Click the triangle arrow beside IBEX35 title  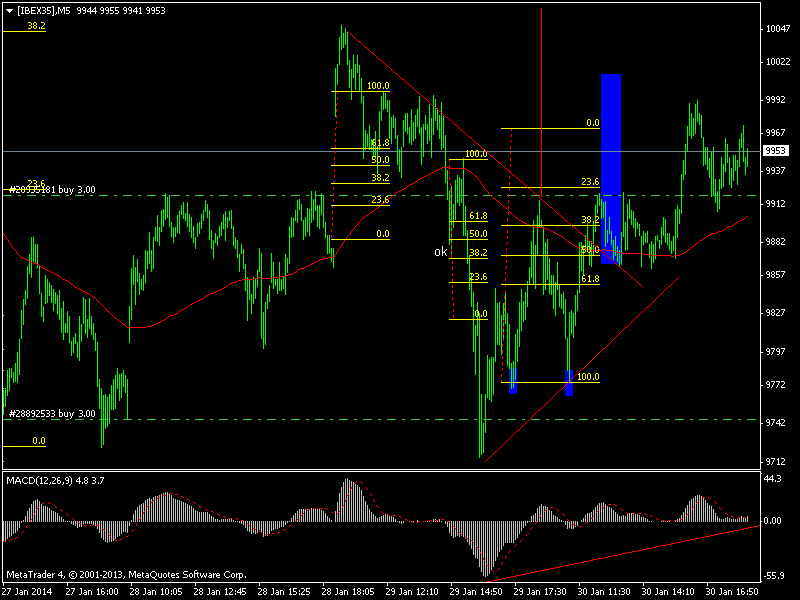(8, 10)
